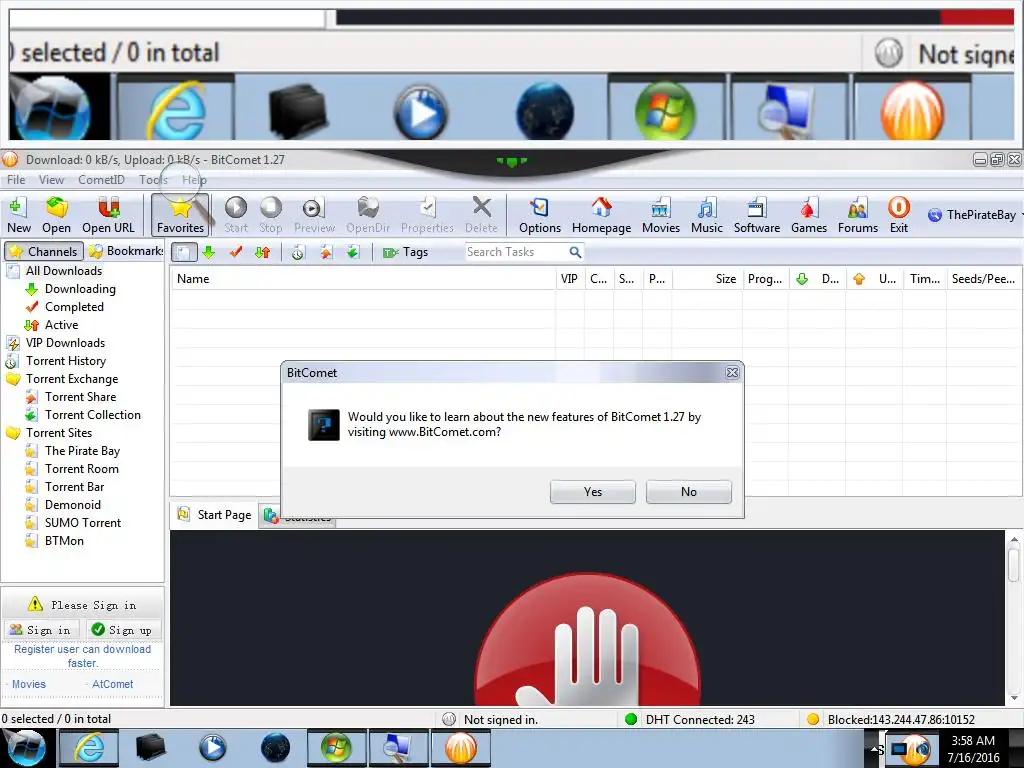Click No in the BitComet dialog
Screen dimensions: 1024x768
688,492
